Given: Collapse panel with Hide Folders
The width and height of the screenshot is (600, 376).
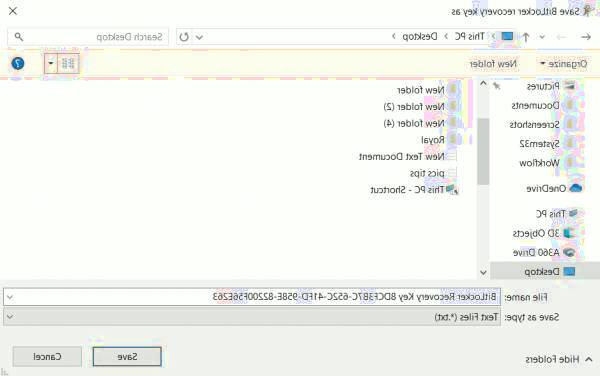Looking at the screenshot, I should pyautogui.click(x=559, y=360).
